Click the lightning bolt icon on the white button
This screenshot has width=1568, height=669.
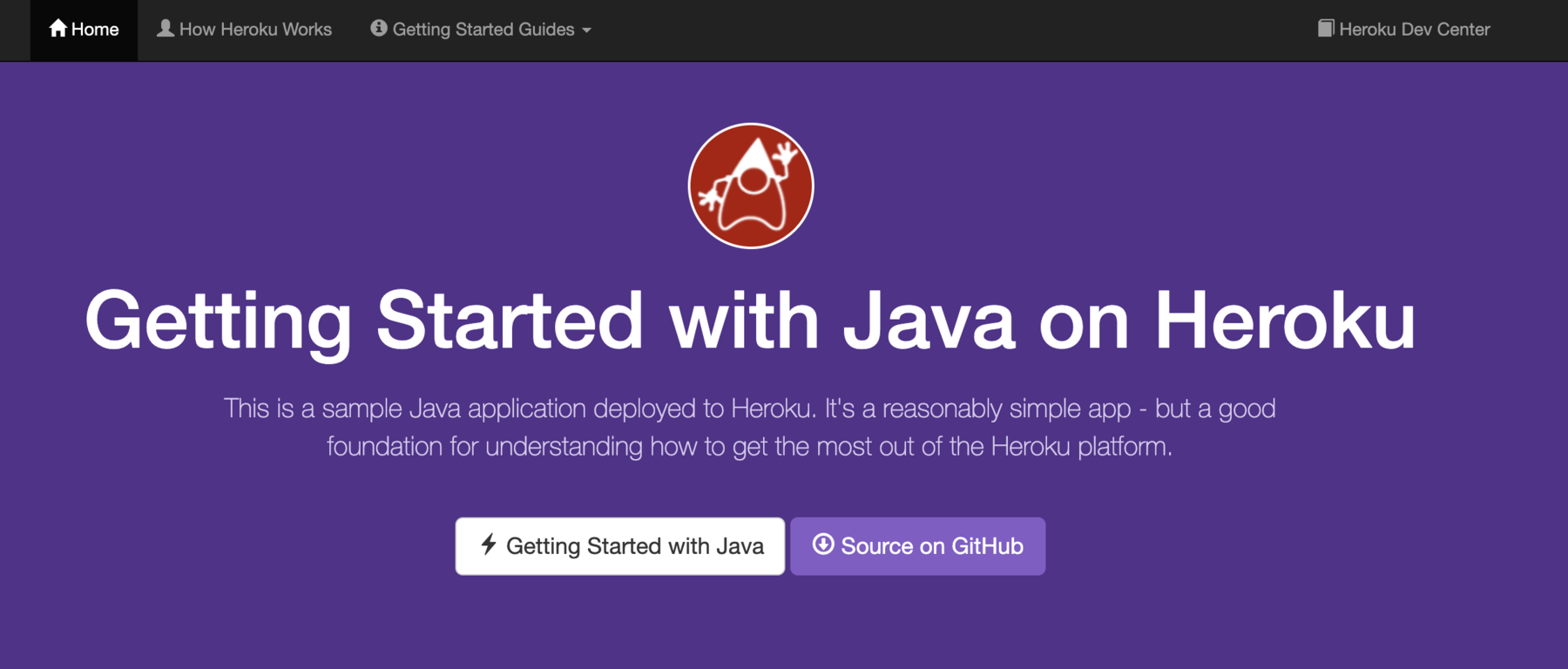tap(489, 544)
